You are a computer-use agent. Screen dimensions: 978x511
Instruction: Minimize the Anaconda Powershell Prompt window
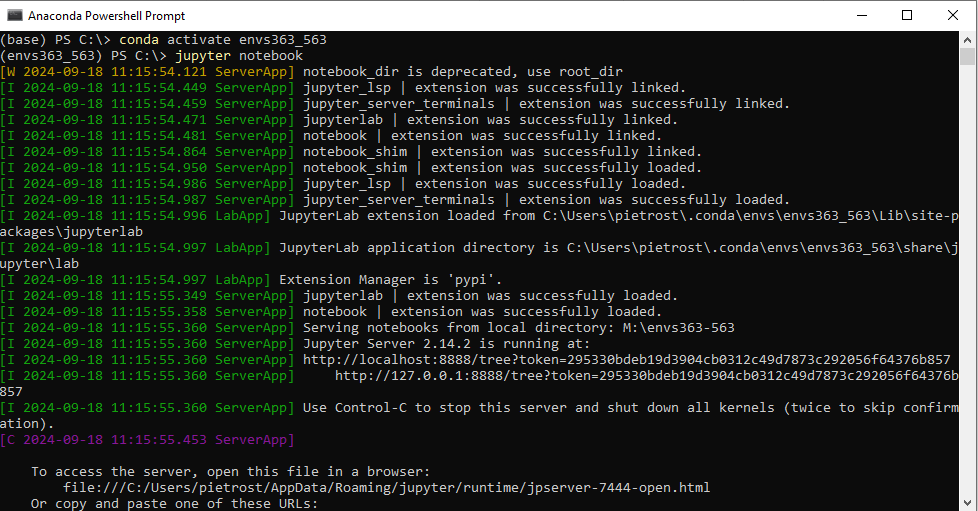[x=861, y=15]
